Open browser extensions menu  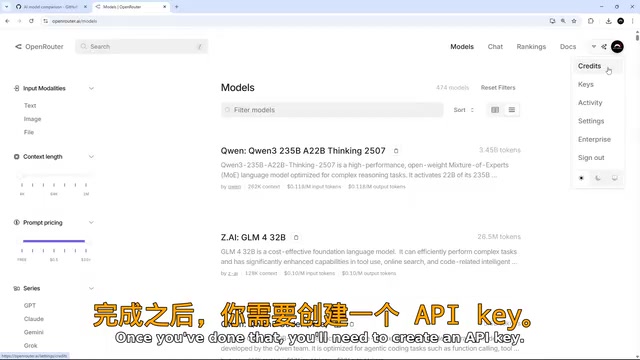591,21
